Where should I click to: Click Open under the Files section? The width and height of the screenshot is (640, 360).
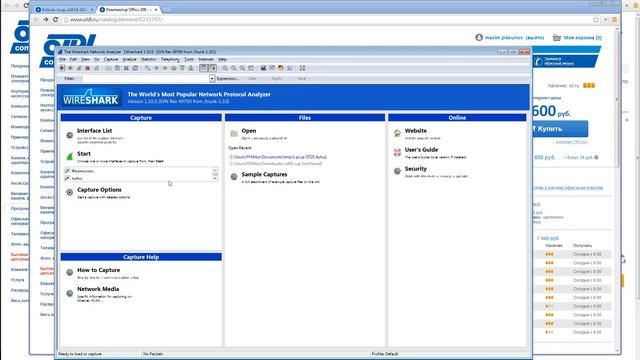(249, 131)
